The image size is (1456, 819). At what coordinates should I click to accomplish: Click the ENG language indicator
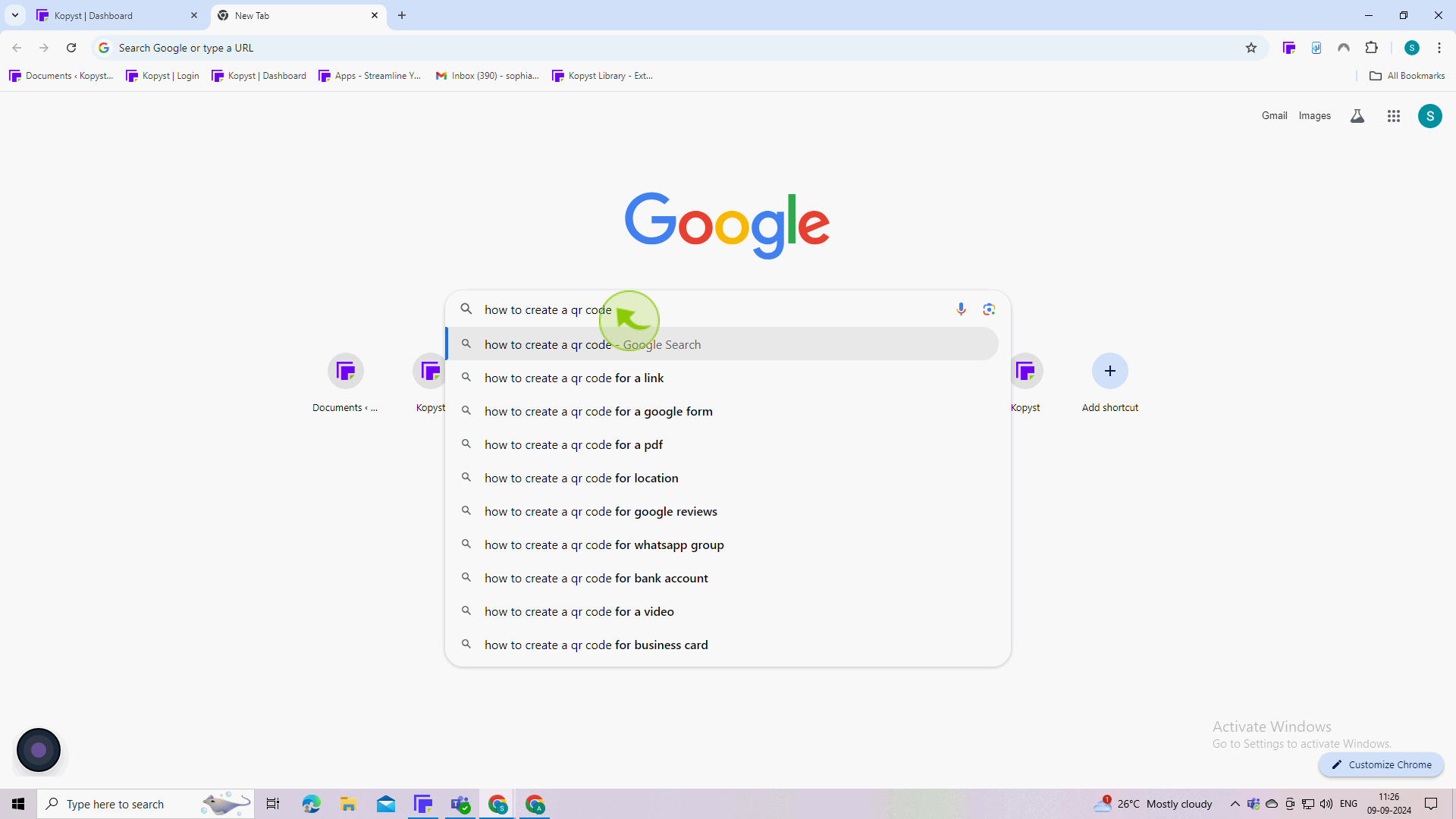coord(1348,804)
